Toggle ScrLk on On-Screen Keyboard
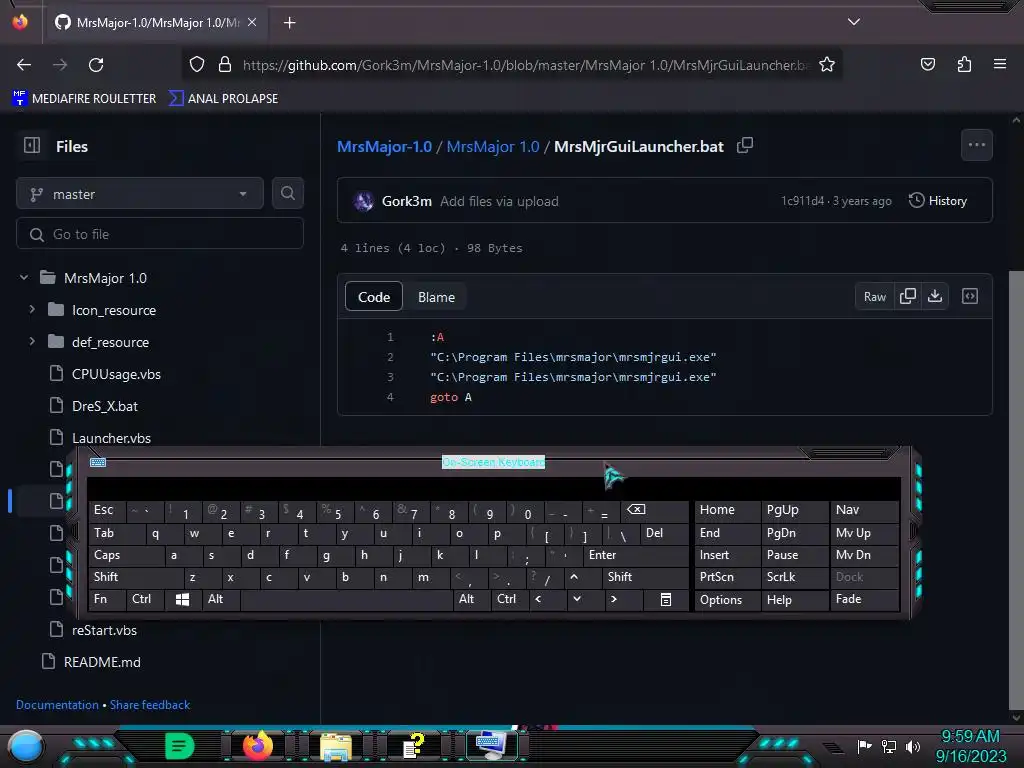 (793, 577)
